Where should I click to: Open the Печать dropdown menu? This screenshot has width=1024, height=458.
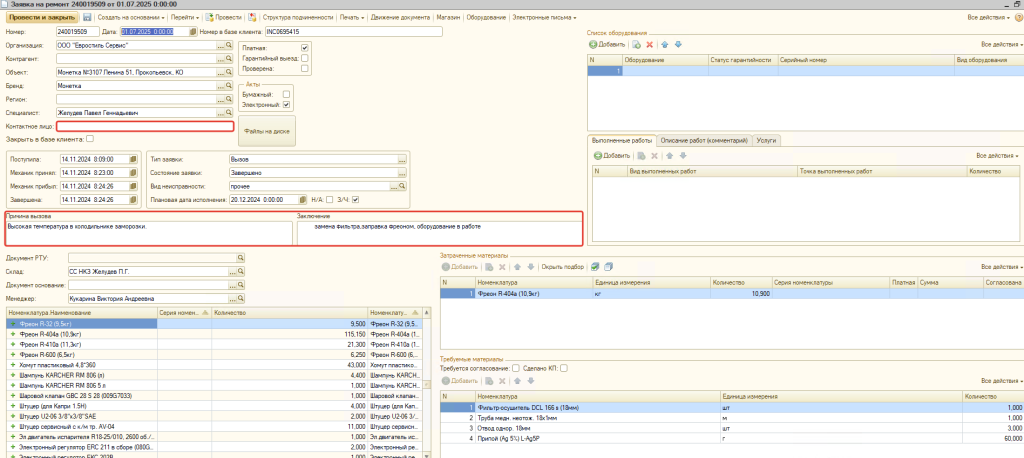tap(351, 18)
